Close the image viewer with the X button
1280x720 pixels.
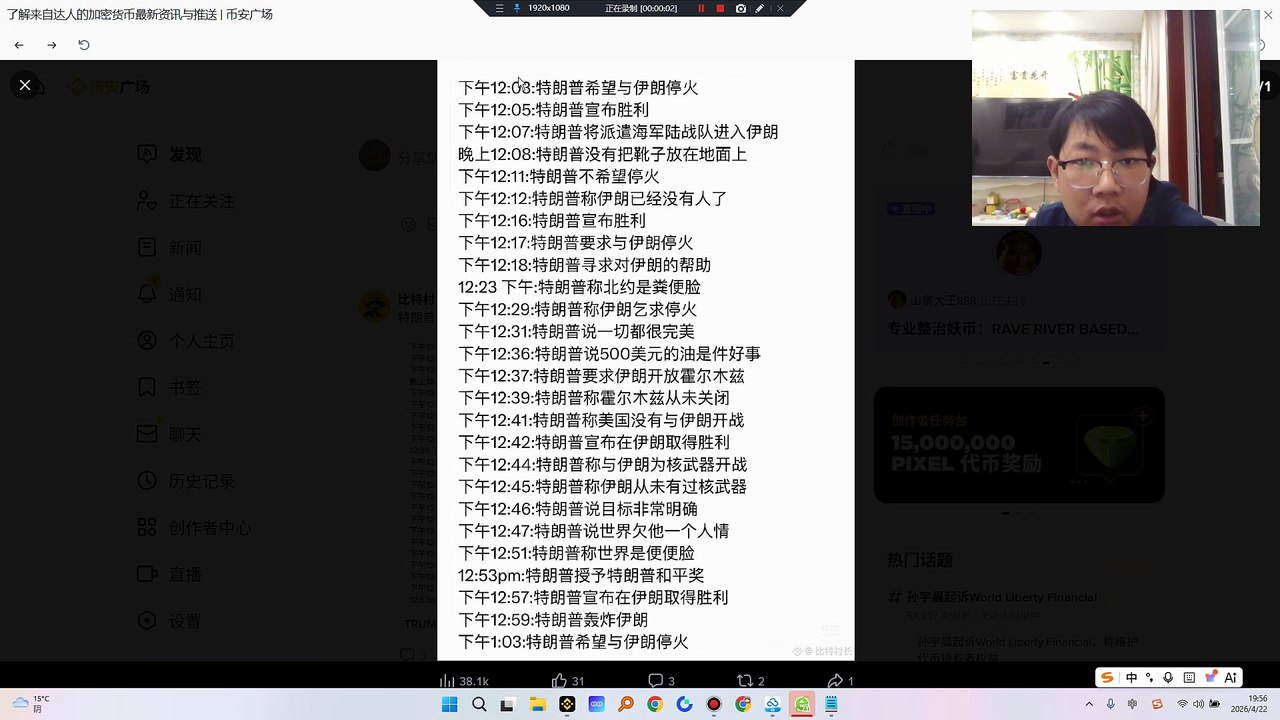[25, 85]
